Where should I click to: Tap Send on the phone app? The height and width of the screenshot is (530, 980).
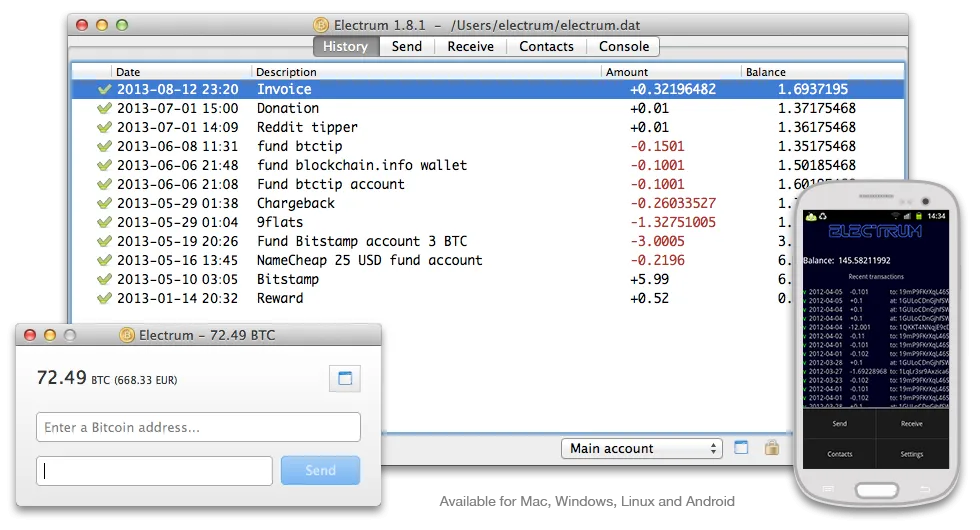point(839,424)
